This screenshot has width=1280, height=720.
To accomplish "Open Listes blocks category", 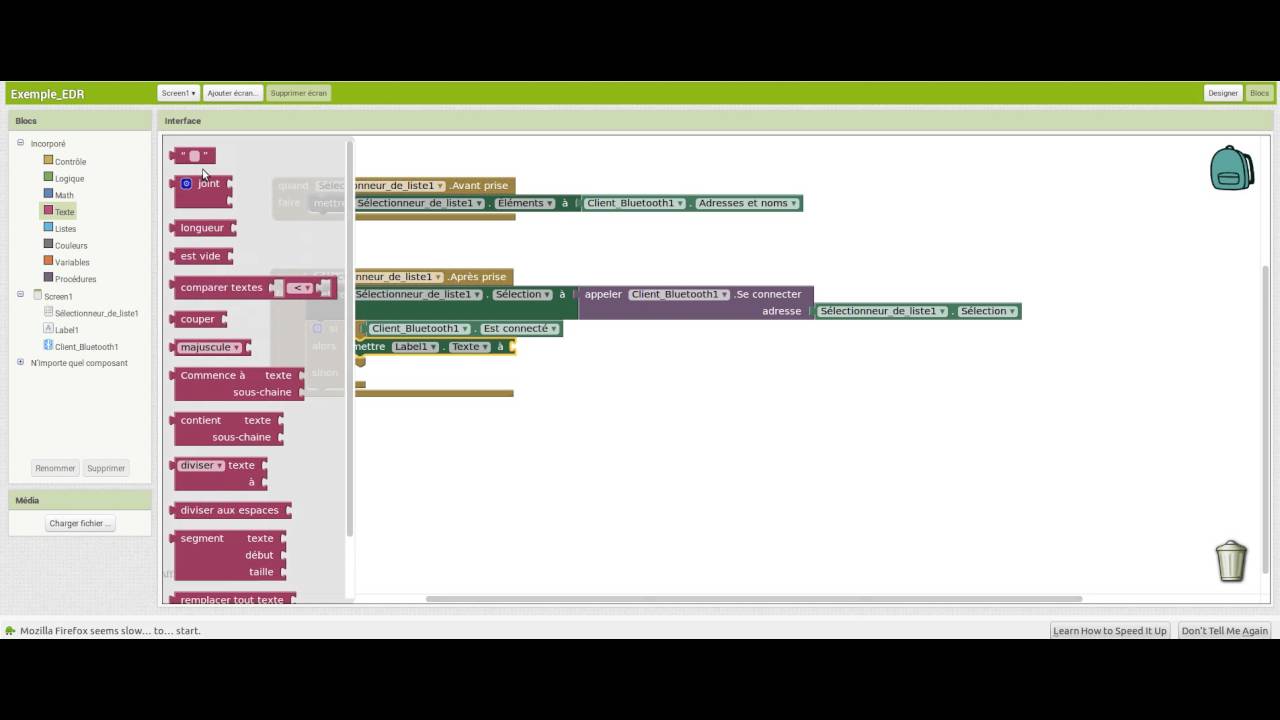I will click(65, 229).
